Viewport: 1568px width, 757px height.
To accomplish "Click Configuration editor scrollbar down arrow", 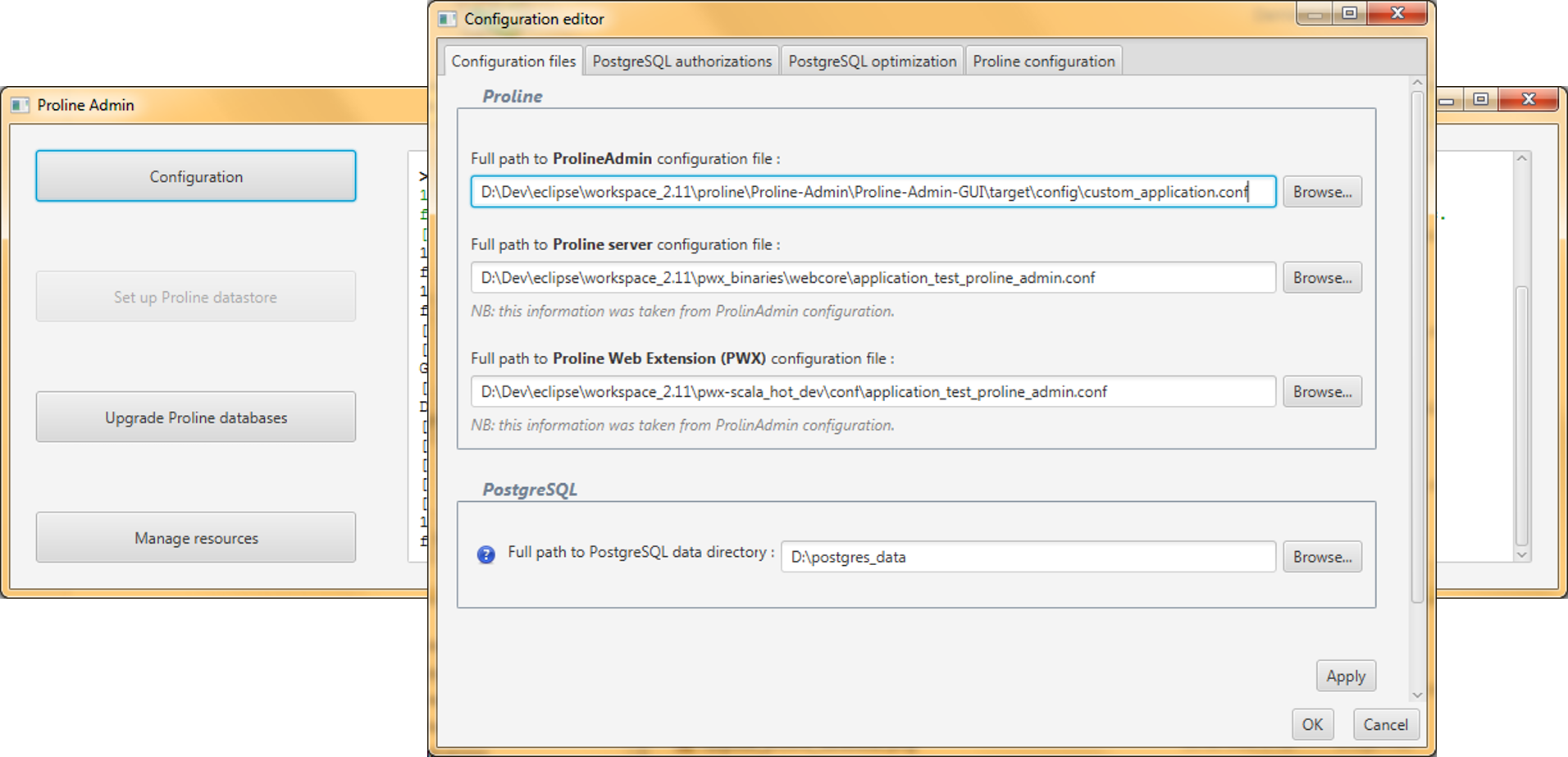I will coord(1417,695).
